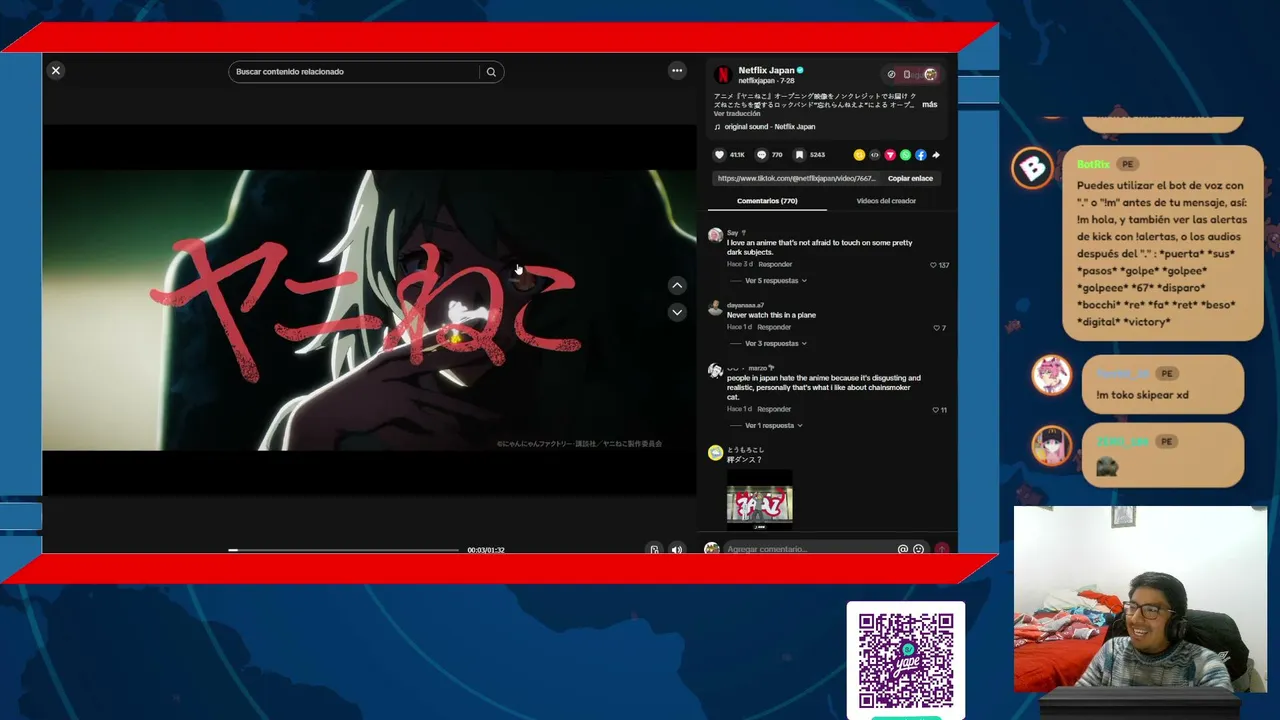Click the share arrow for more options

pyautogui.click(x=936, y=155)
